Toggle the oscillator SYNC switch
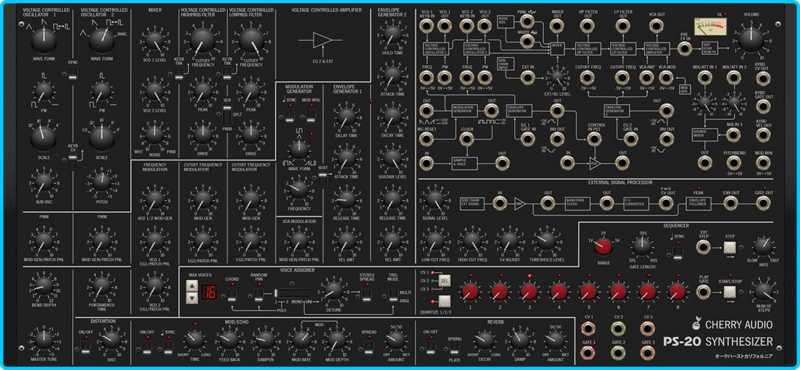Screen dimensions: 800x370 click(x=73, y=74)
